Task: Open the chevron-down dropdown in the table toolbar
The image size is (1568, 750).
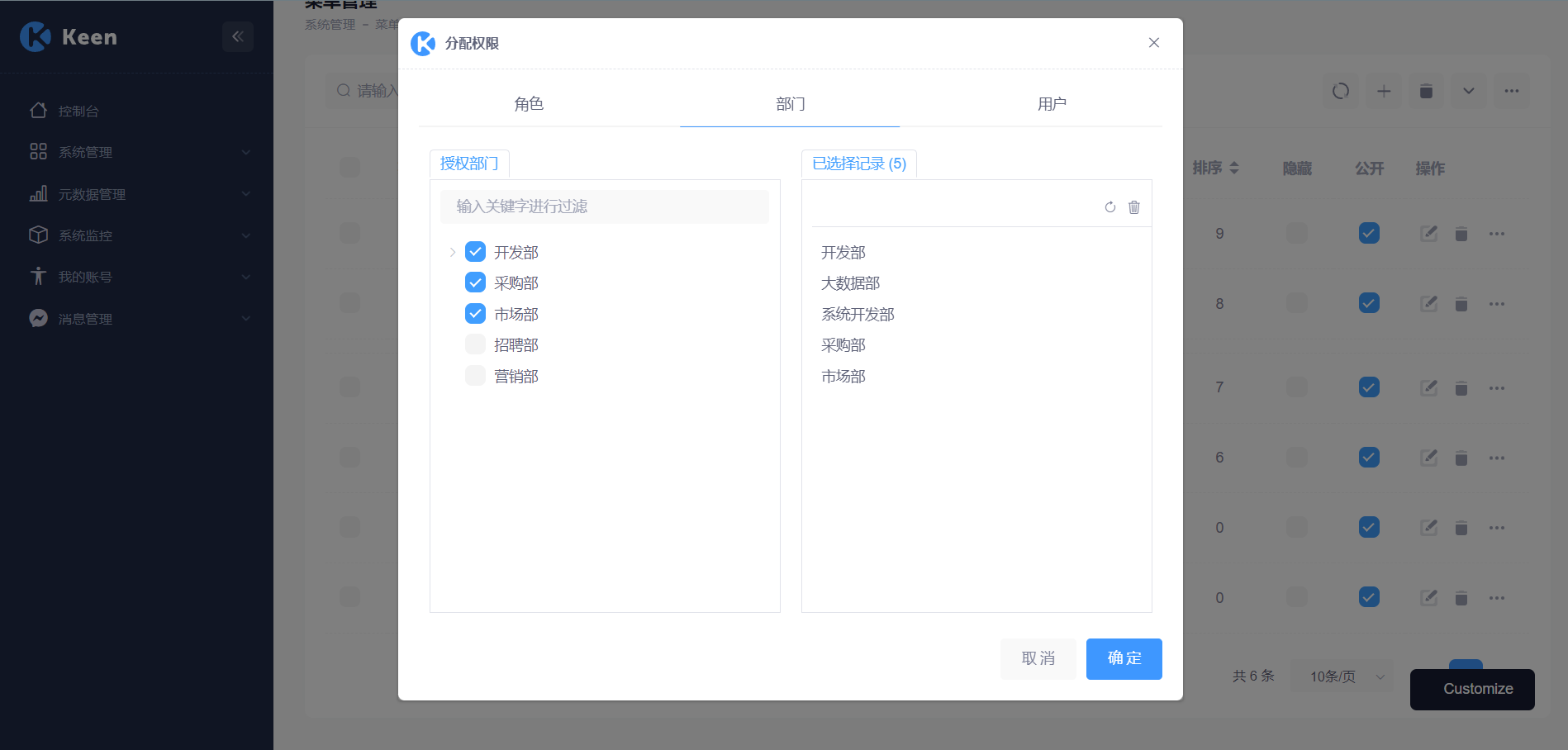Action: click(1469, 91)
